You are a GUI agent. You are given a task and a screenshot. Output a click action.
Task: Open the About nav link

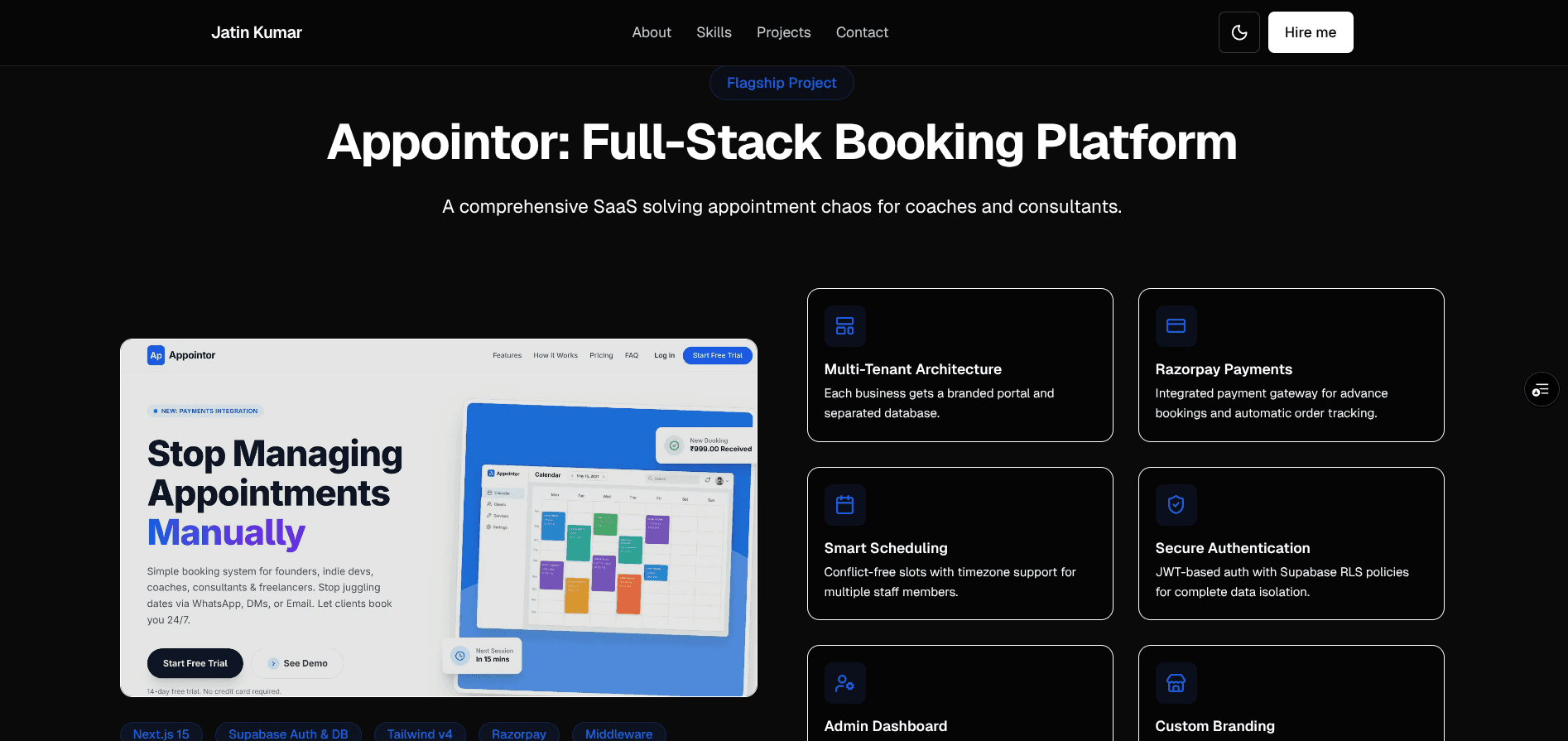tap(652, 32)
